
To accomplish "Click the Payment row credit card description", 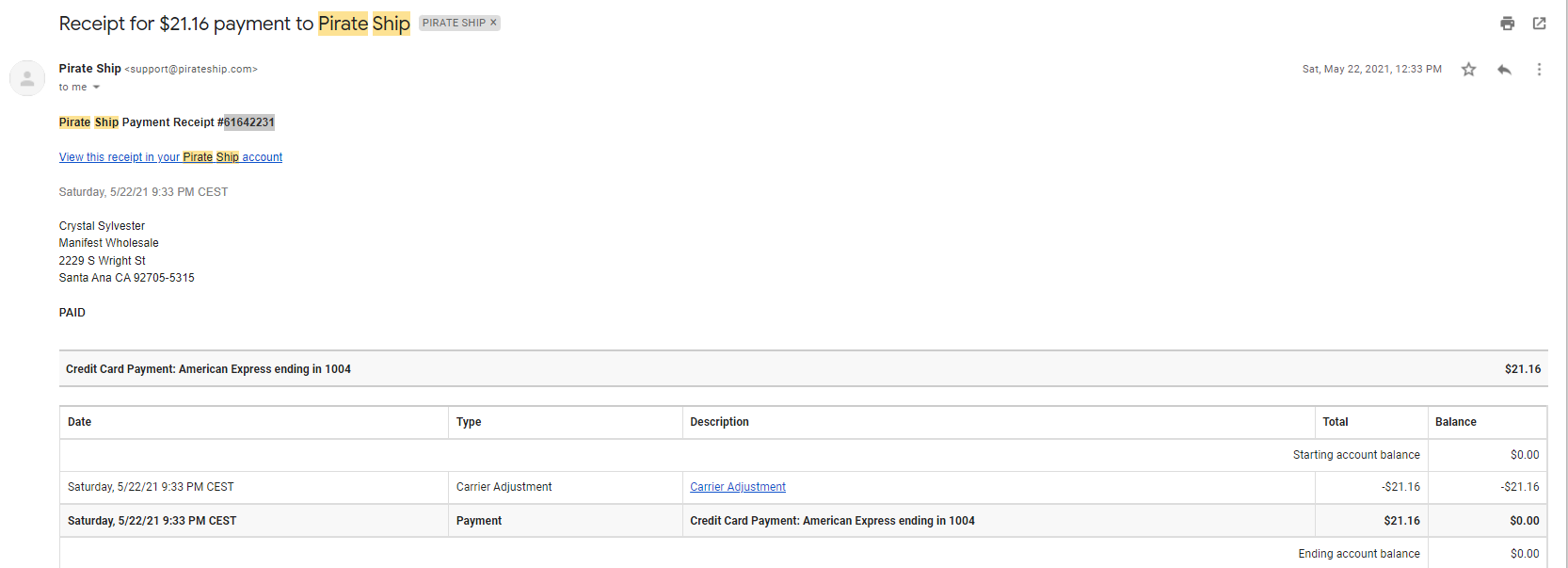I will 832,521.
